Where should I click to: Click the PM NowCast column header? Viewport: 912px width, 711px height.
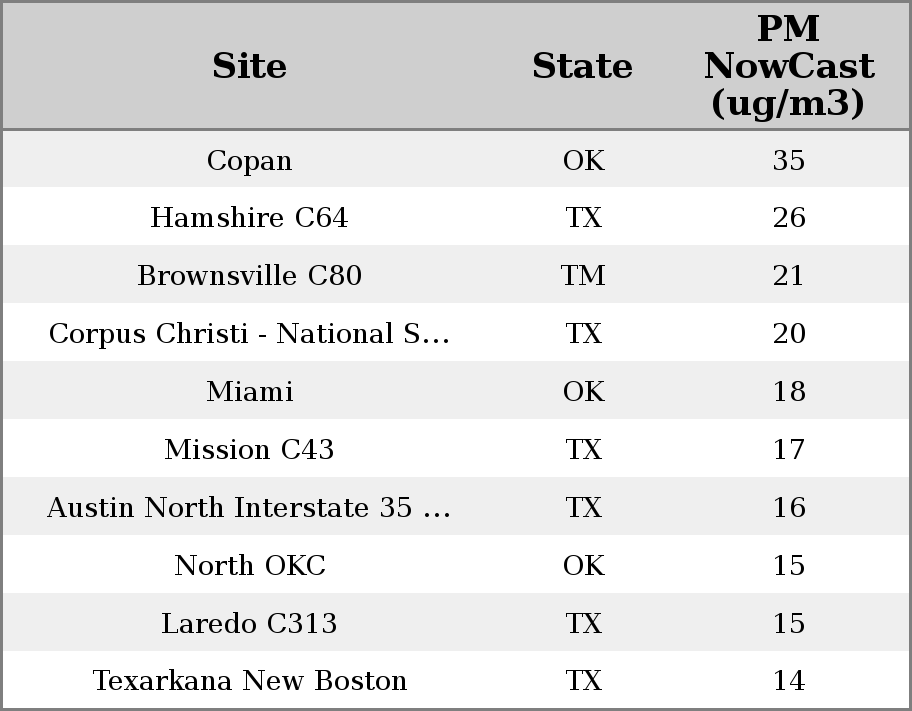pyautogui.click(x=788, y=66)
